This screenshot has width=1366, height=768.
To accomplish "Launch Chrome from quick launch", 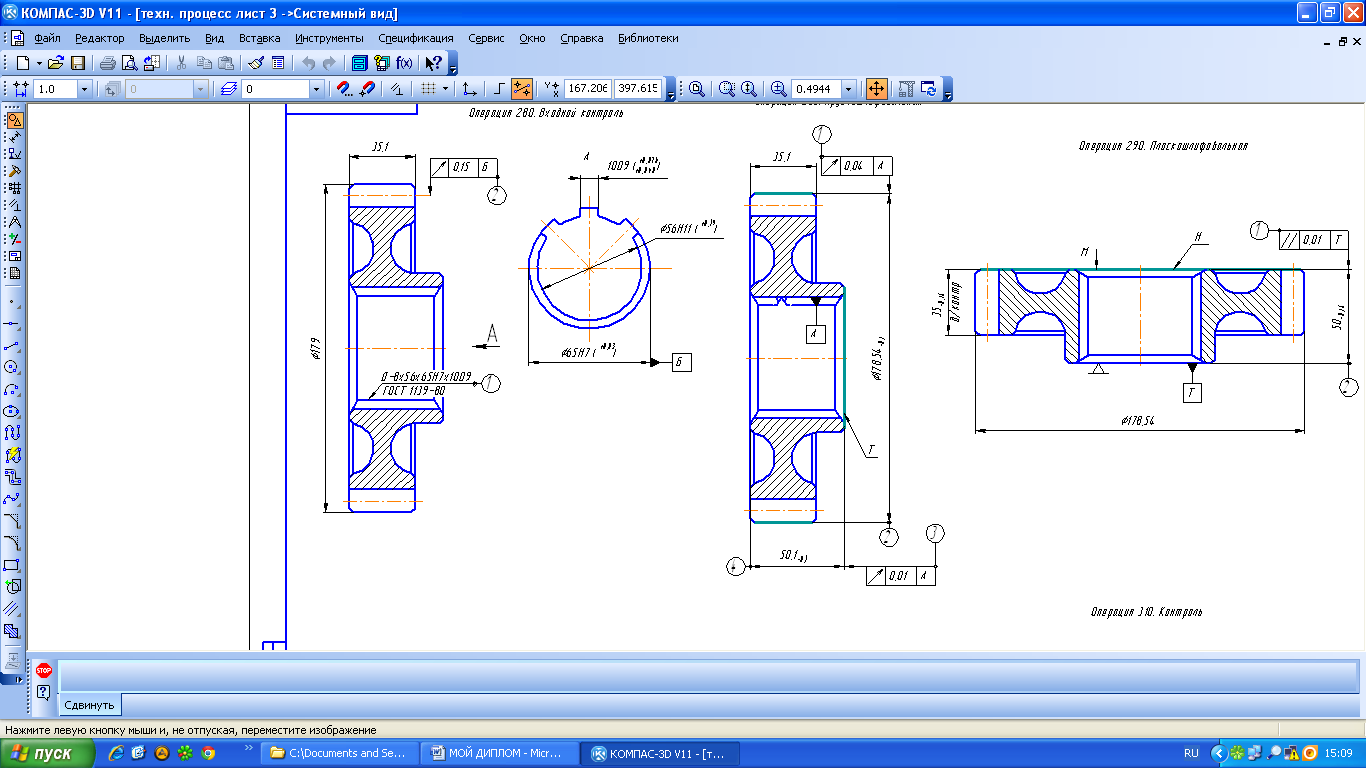I will [209, 754].
